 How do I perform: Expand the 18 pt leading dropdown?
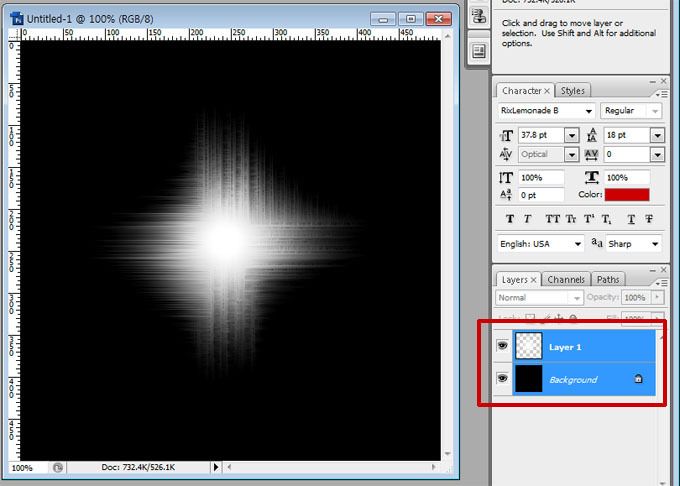(x=657, y=136)
